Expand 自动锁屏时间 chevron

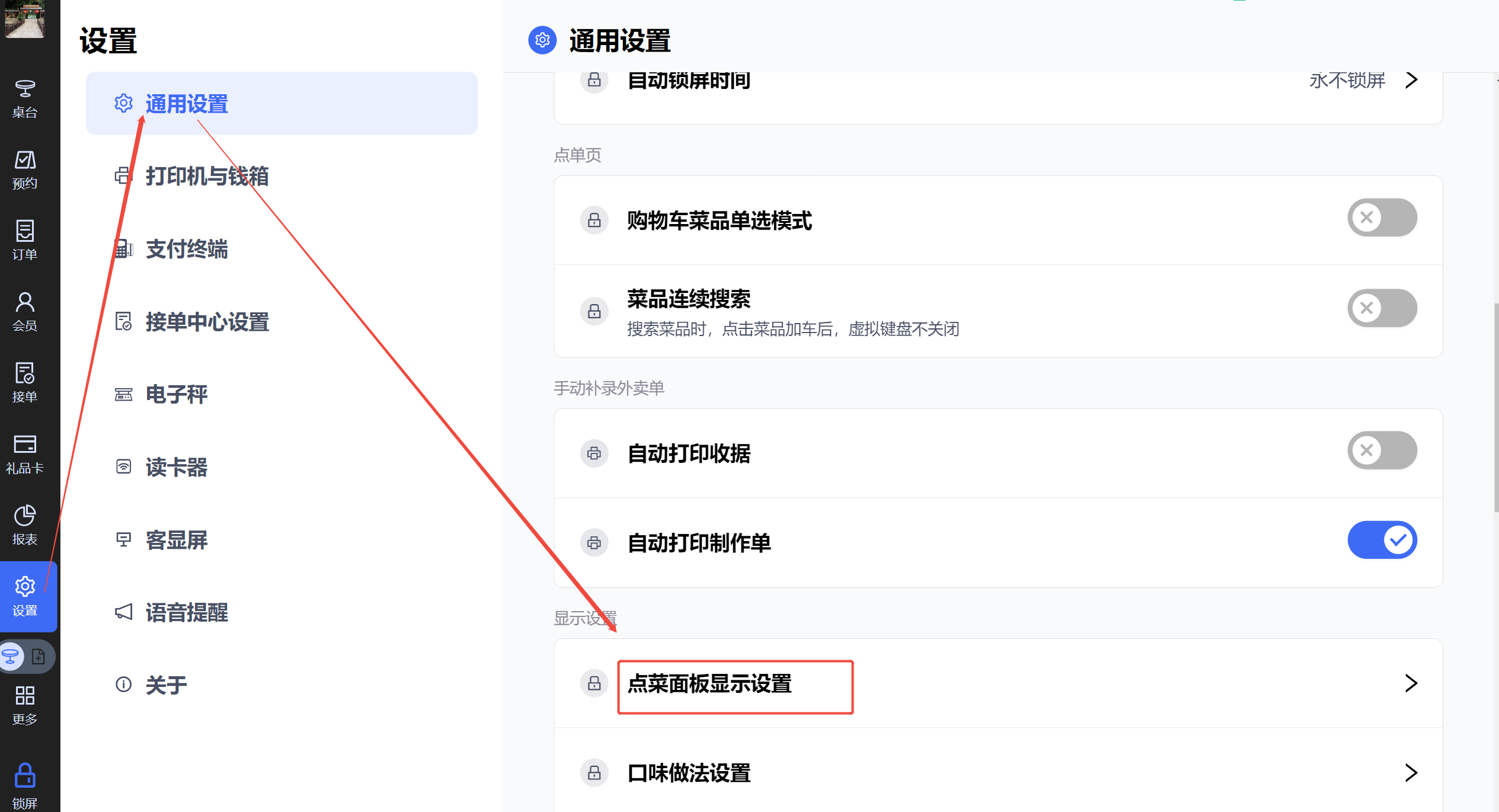(1412, 80)
